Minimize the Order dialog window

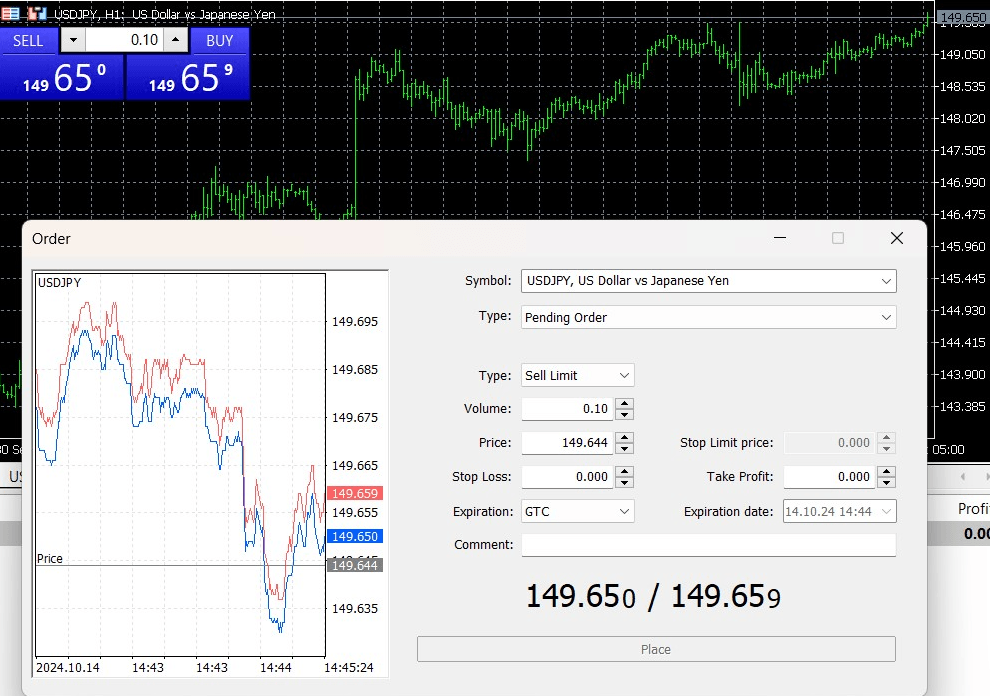click(x=780, y=238)
